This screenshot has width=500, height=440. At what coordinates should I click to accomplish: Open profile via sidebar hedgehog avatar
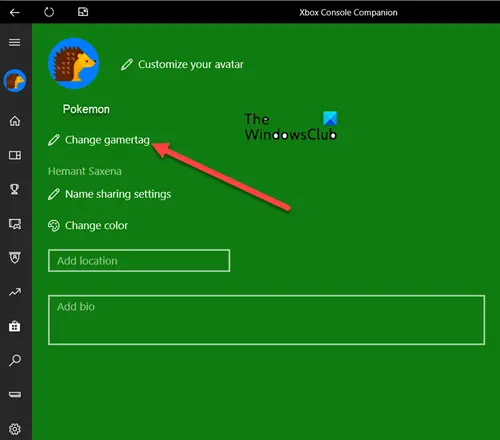click(x=15, y=81)
